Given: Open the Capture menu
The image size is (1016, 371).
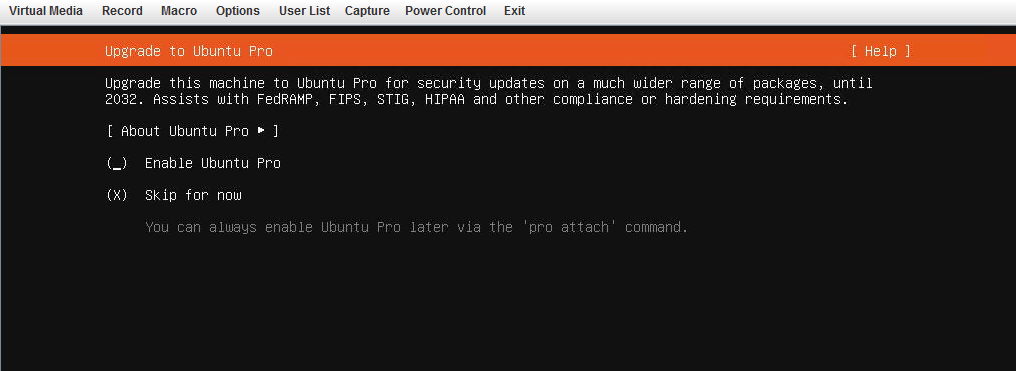Looking at the screenshot, I should tap(367, 11).
